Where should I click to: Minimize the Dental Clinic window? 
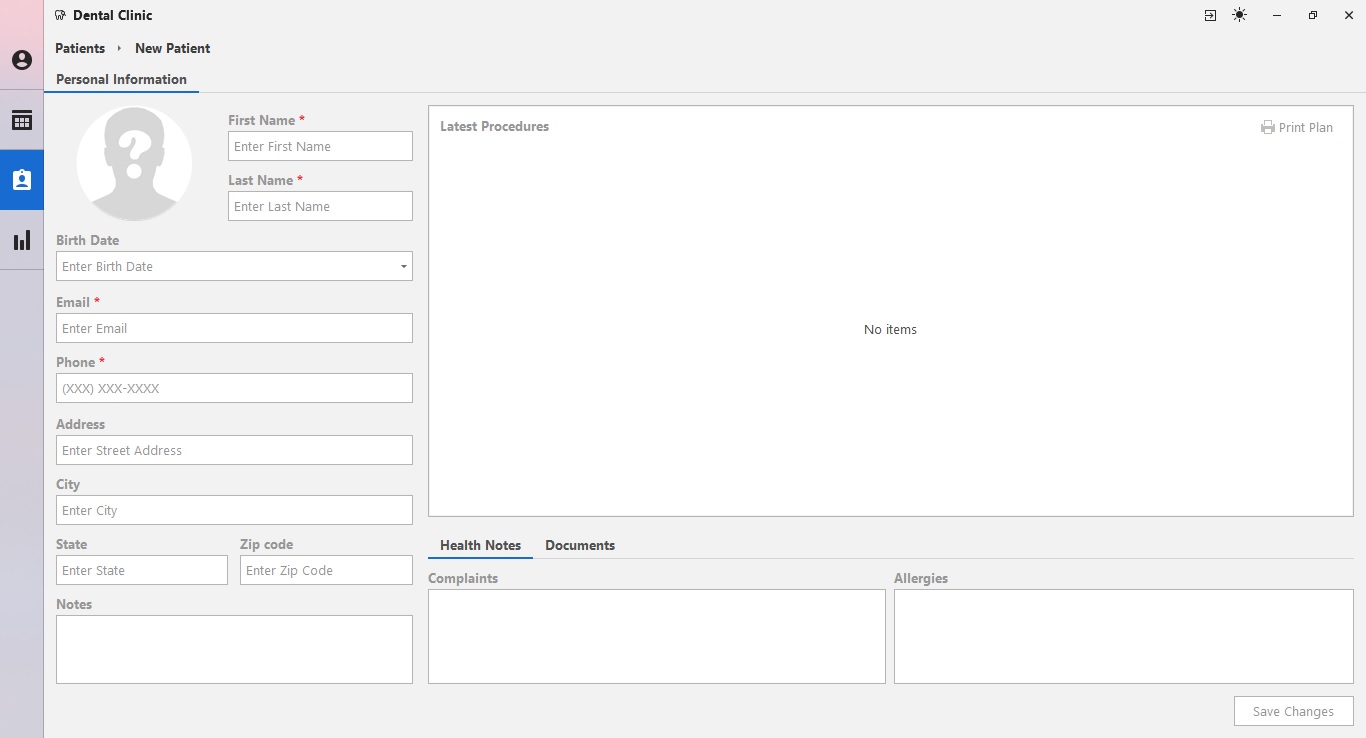(x=1277, y=15)
